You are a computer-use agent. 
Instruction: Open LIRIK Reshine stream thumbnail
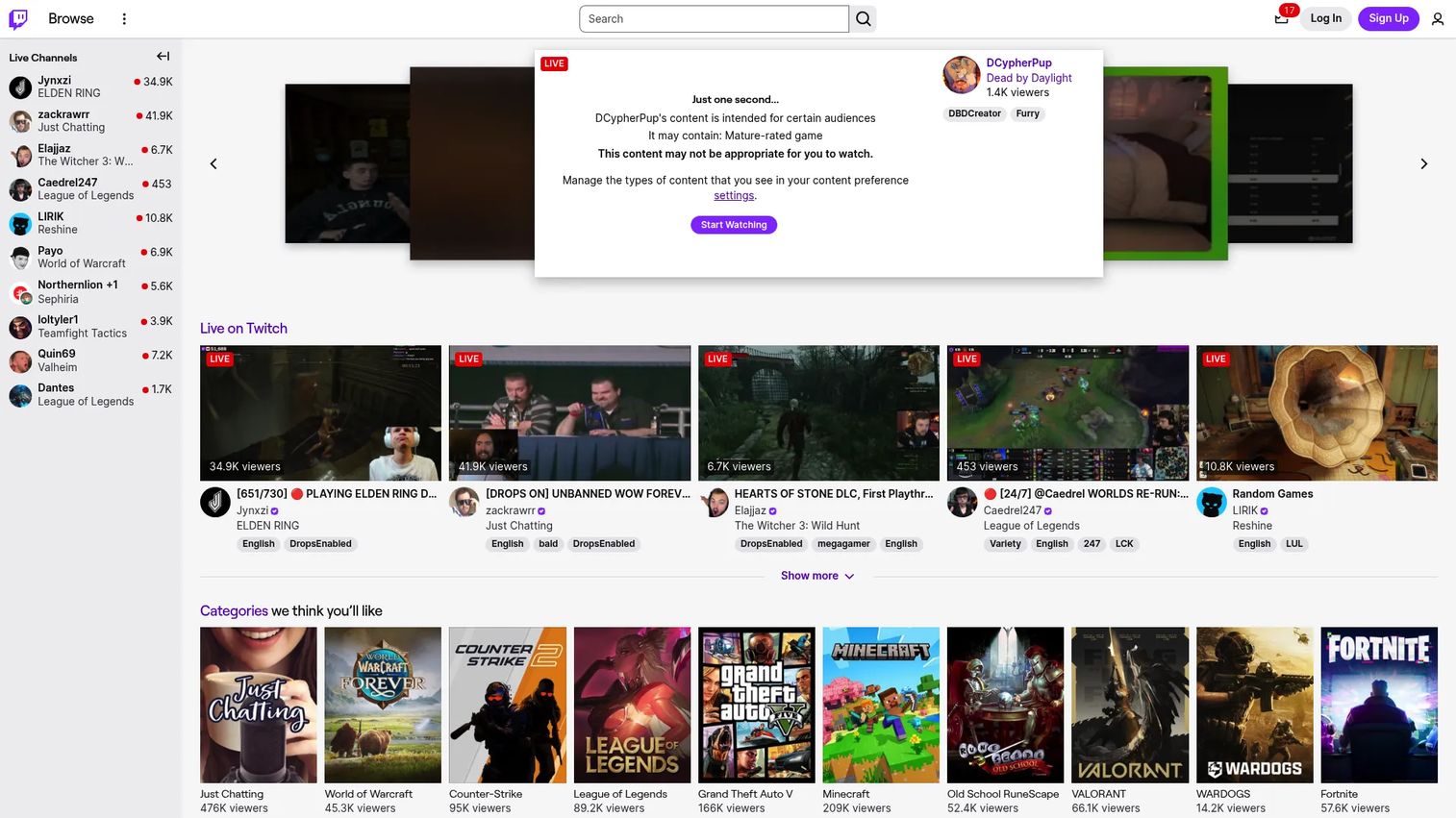(1317, 413)
